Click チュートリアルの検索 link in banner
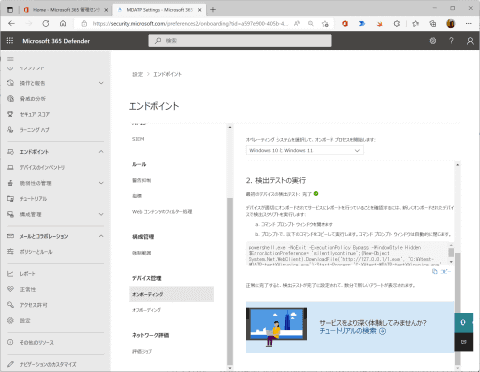This screenshot has width=480, height=372. point(352,331)
